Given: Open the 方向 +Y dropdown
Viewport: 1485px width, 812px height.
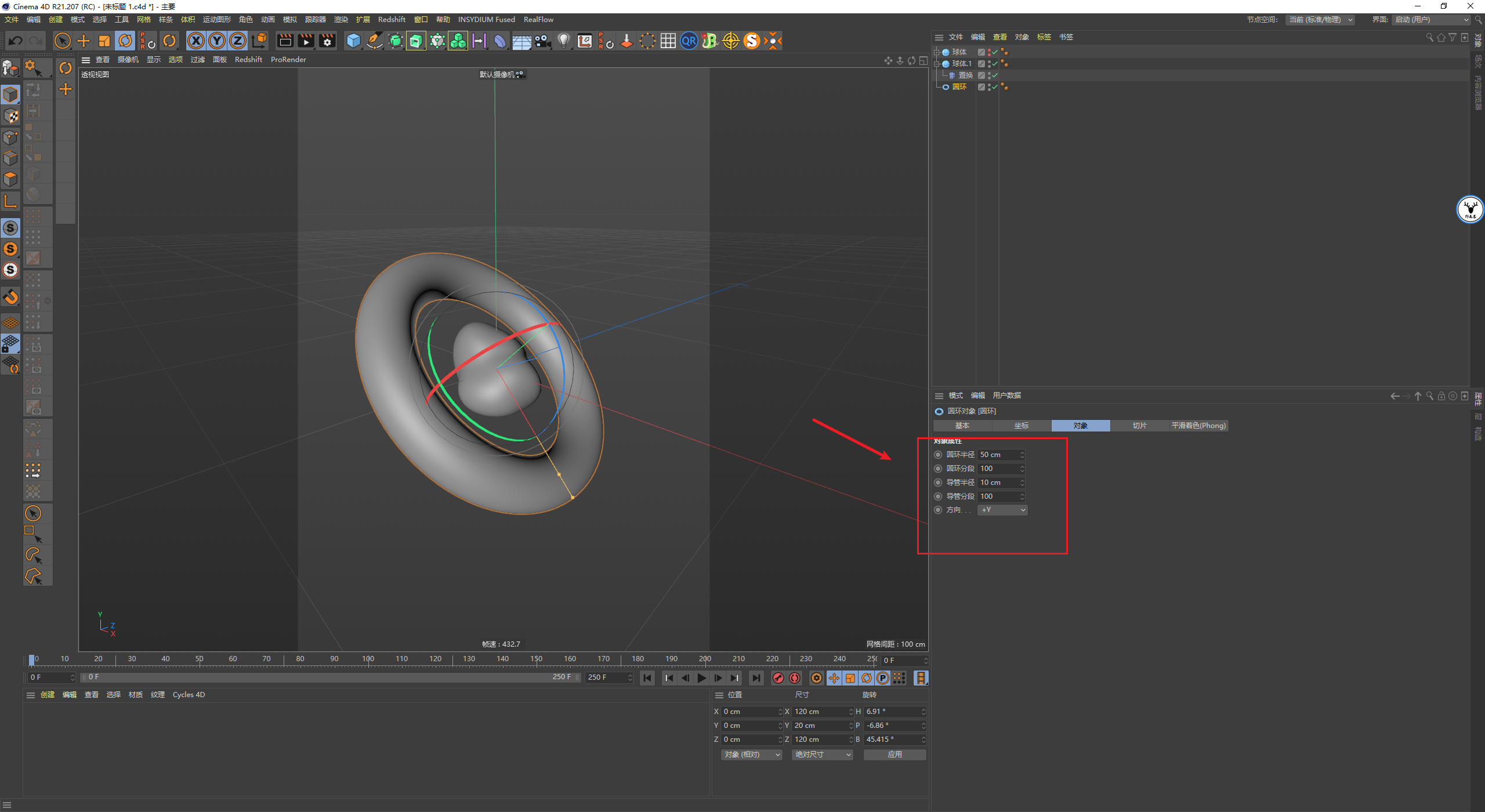Looking at the screenshot, I should point(1003,510).
